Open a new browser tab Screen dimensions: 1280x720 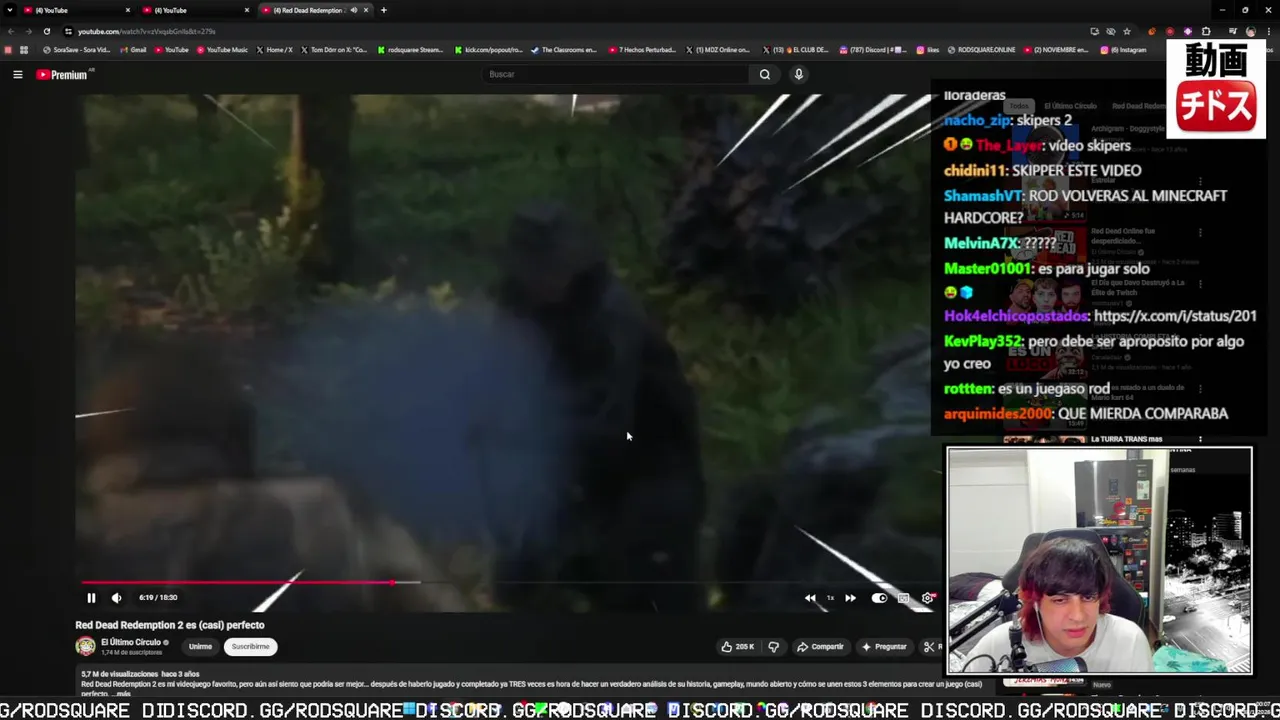point(383,10)
